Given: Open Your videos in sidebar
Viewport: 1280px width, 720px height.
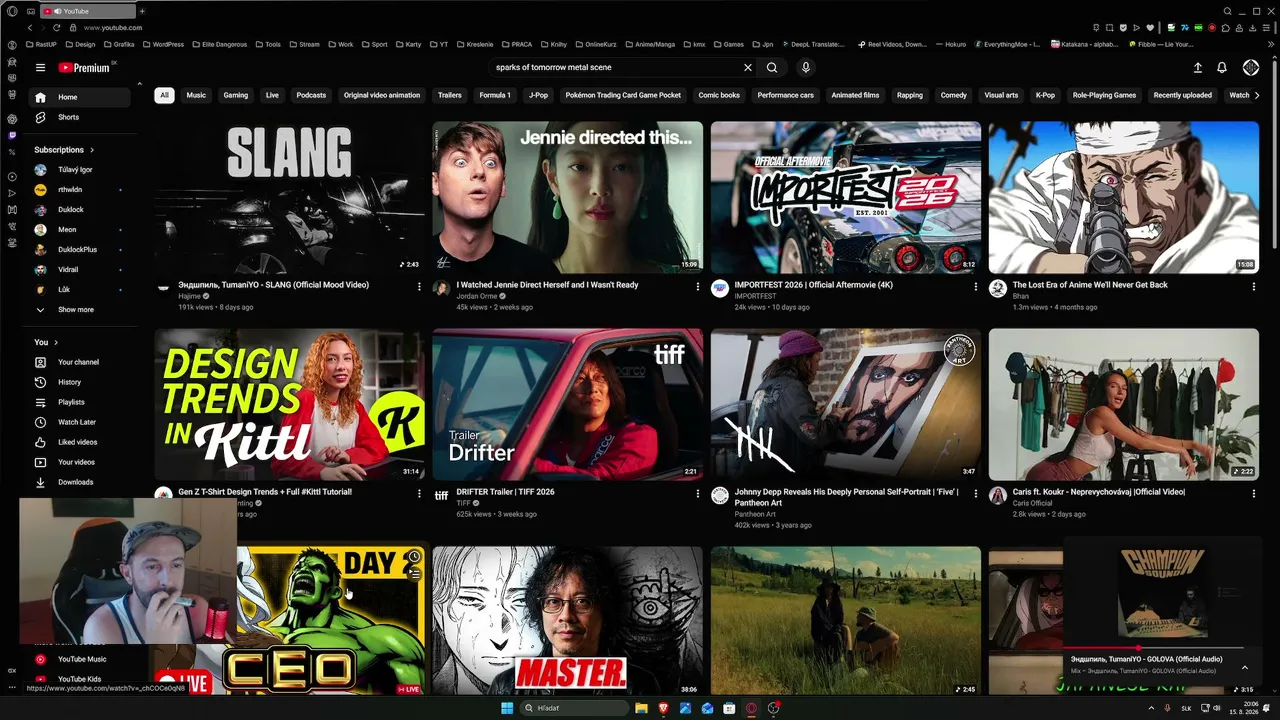Looking at the screenshot, I should tap(80, 462).
